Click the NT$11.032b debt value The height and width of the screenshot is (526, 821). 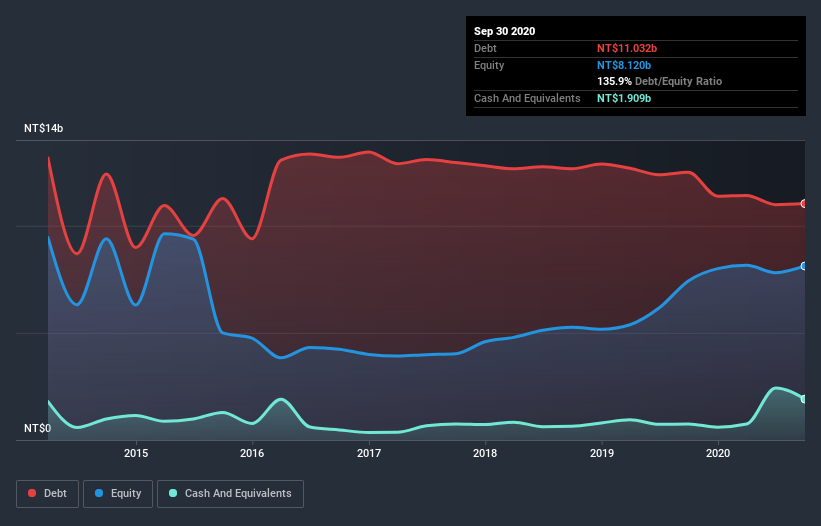pos(627,48)
